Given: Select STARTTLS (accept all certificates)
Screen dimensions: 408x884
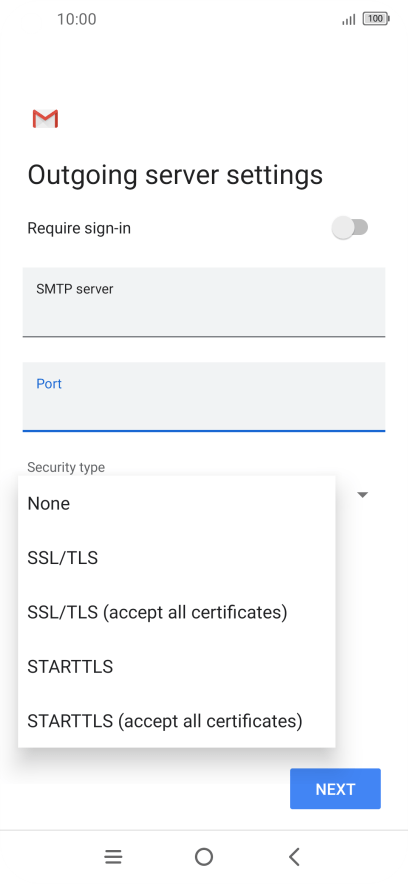Looking at the screenshot, I should click(x=177, y=721).
